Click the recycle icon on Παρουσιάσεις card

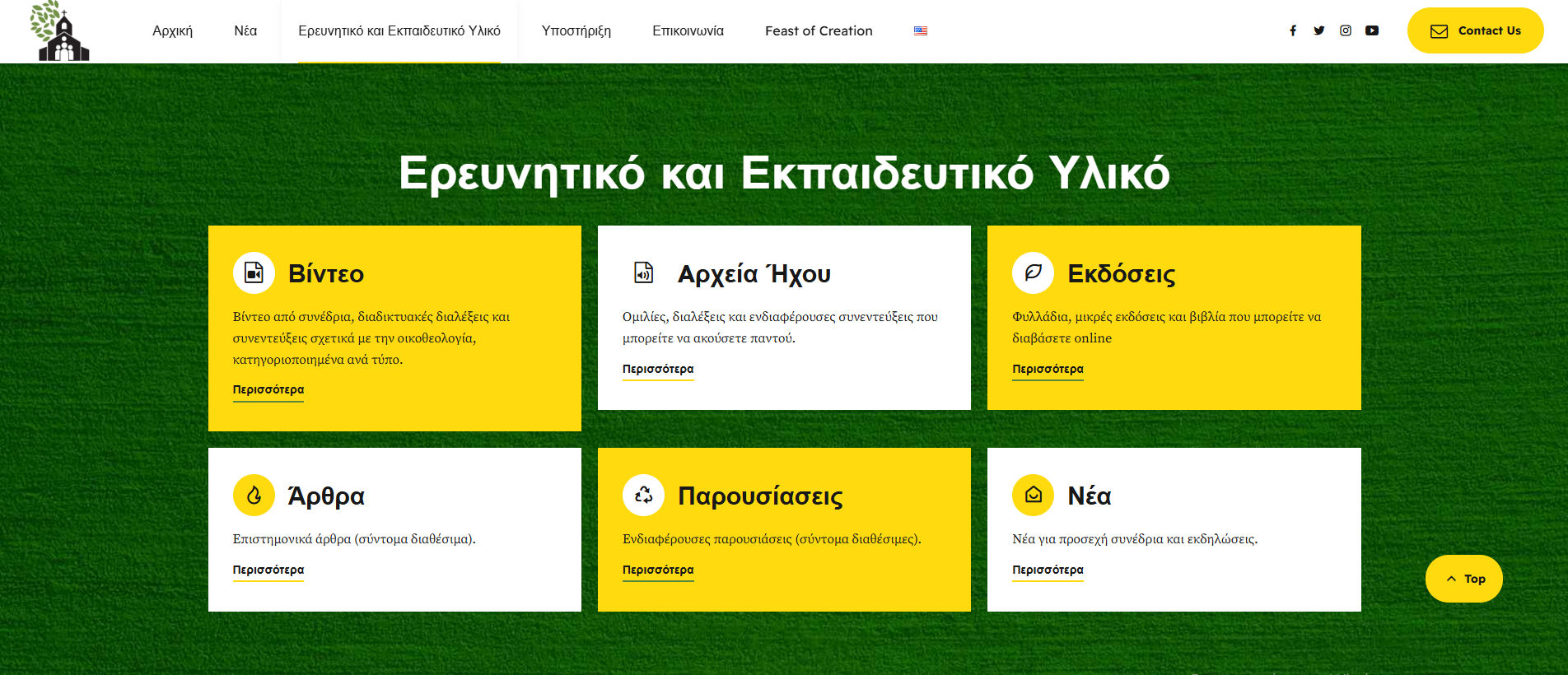pyautogui.click(x=643, y=495)
